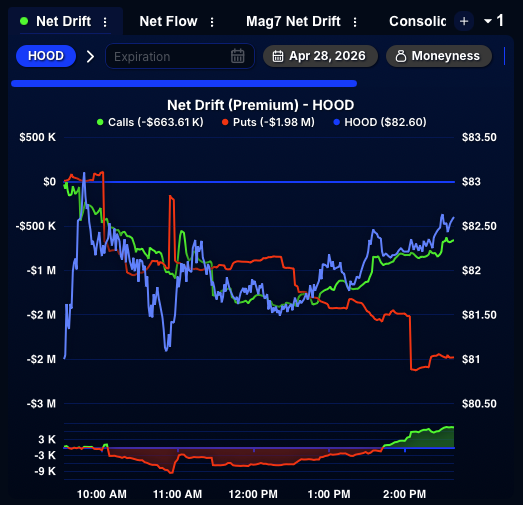Click the 1:00 PM time axis label
523x505 pixels.
coord(329,494)
